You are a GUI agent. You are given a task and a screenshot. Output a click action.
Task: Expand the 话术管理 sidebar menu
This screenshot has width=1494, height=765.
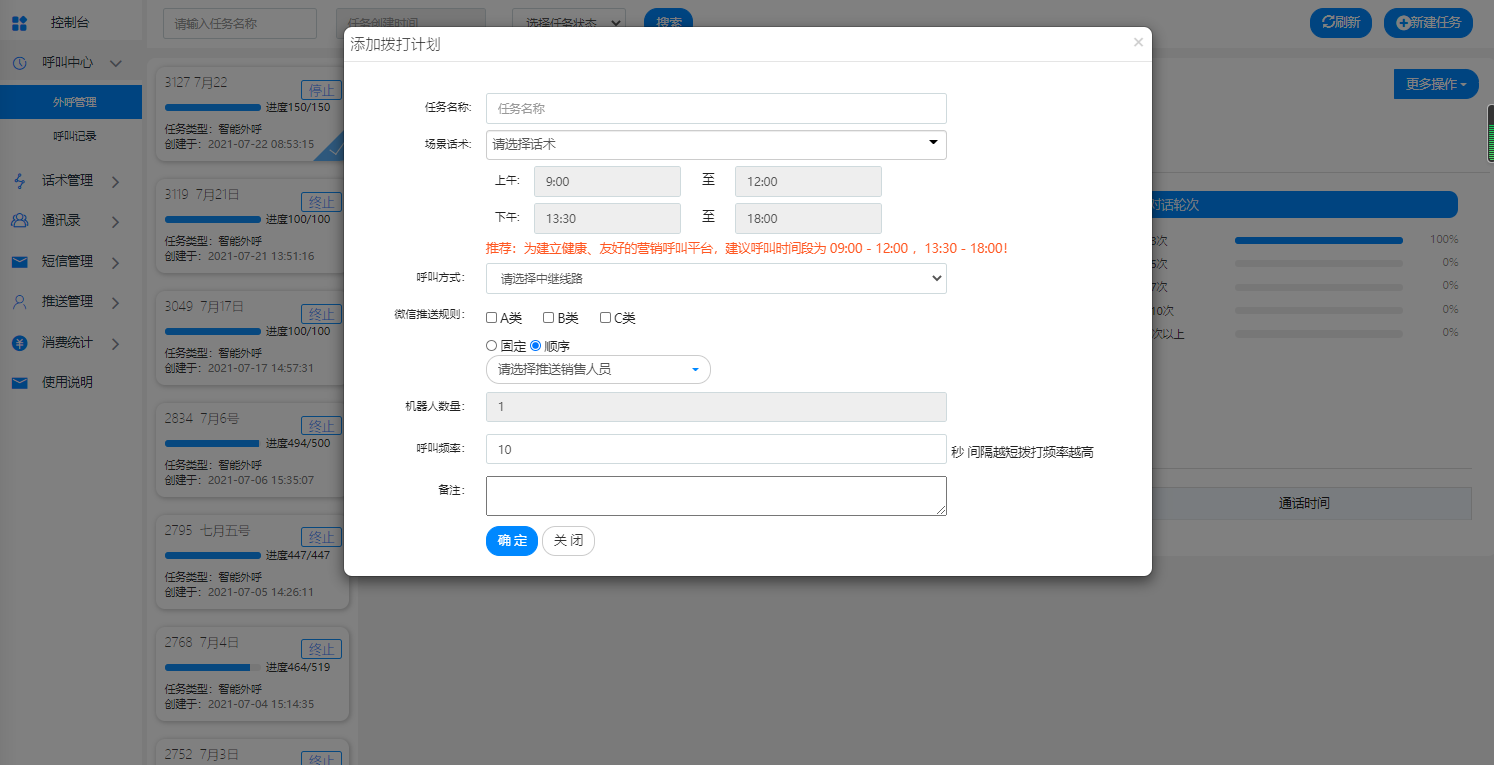(x=116, y=181)
